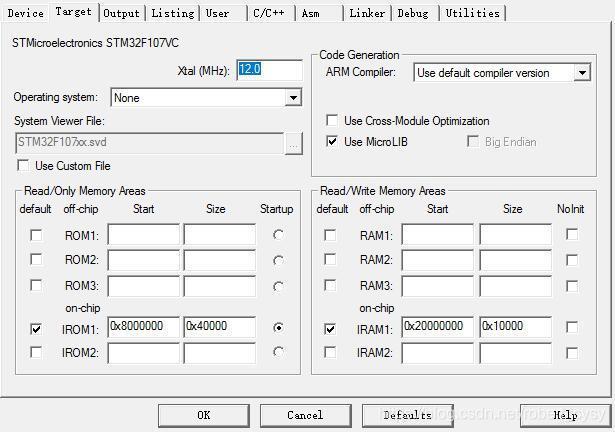Switch to the Linker tab
This screenshot has width=615, height=432.
click(x=367, y=13)
